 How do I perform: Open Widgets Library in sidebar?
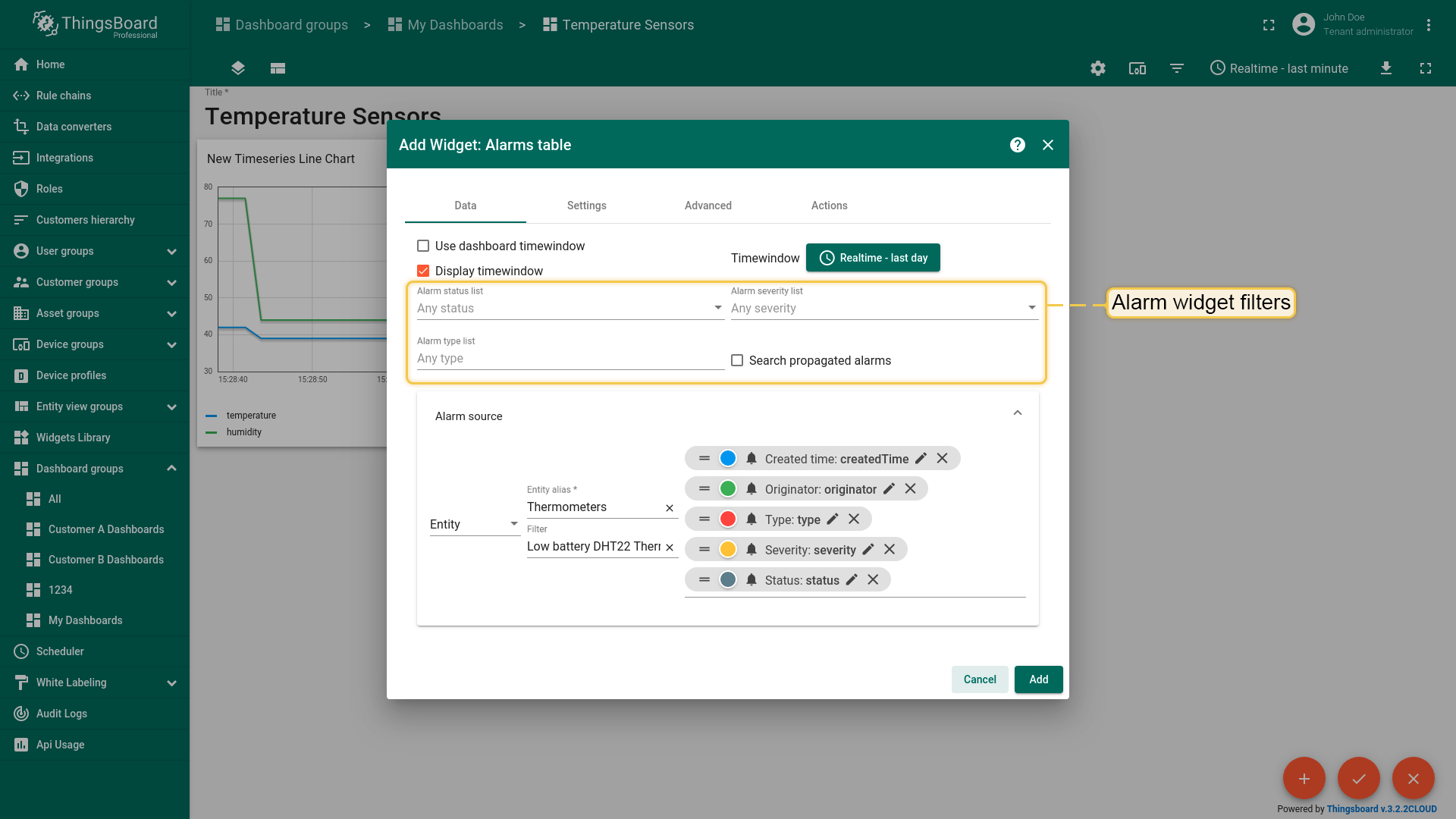coord(95,438)
